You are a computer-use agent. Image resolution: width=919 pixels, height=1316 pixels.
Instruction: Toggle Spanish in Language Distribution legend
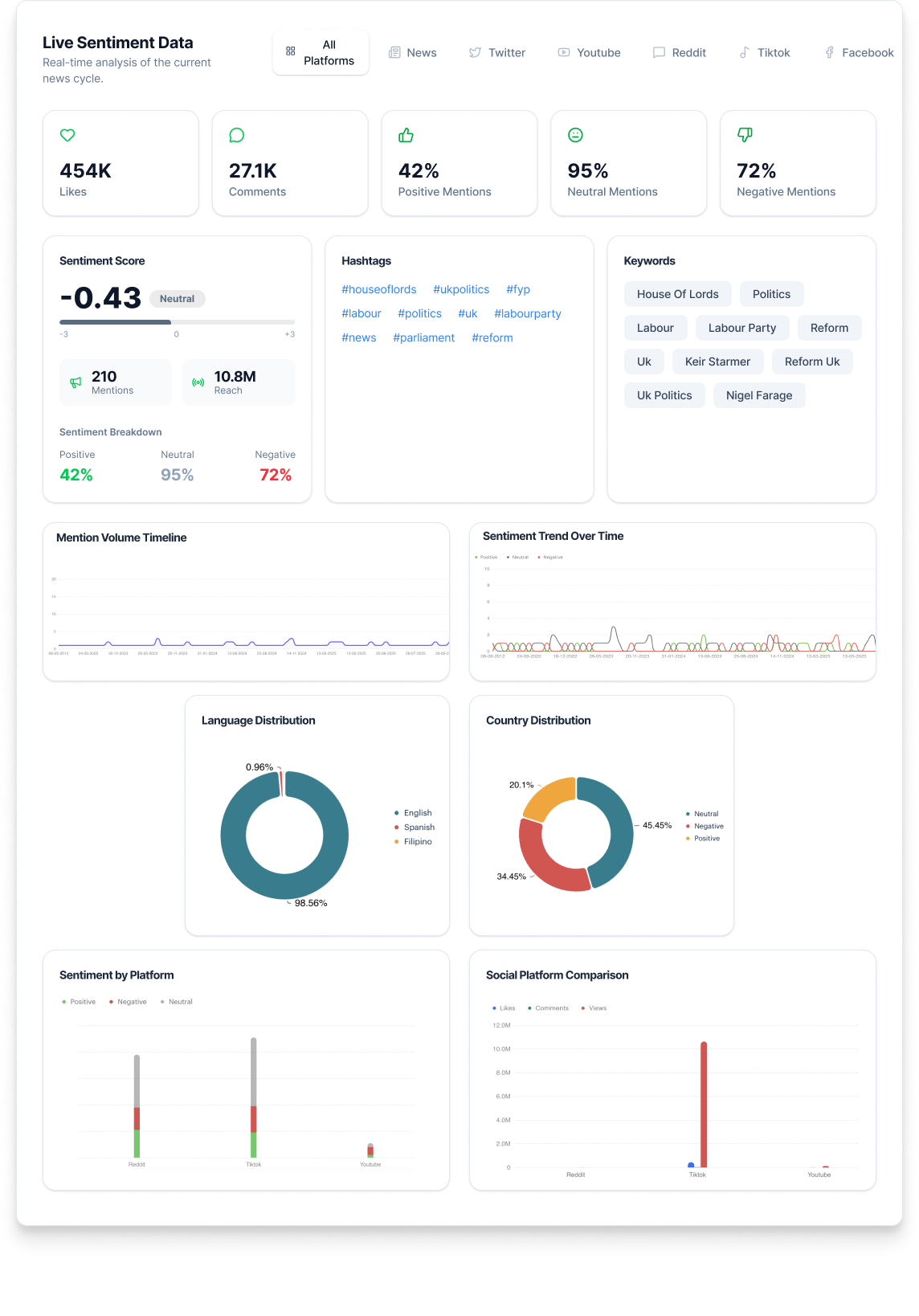[x=419, y=828]
